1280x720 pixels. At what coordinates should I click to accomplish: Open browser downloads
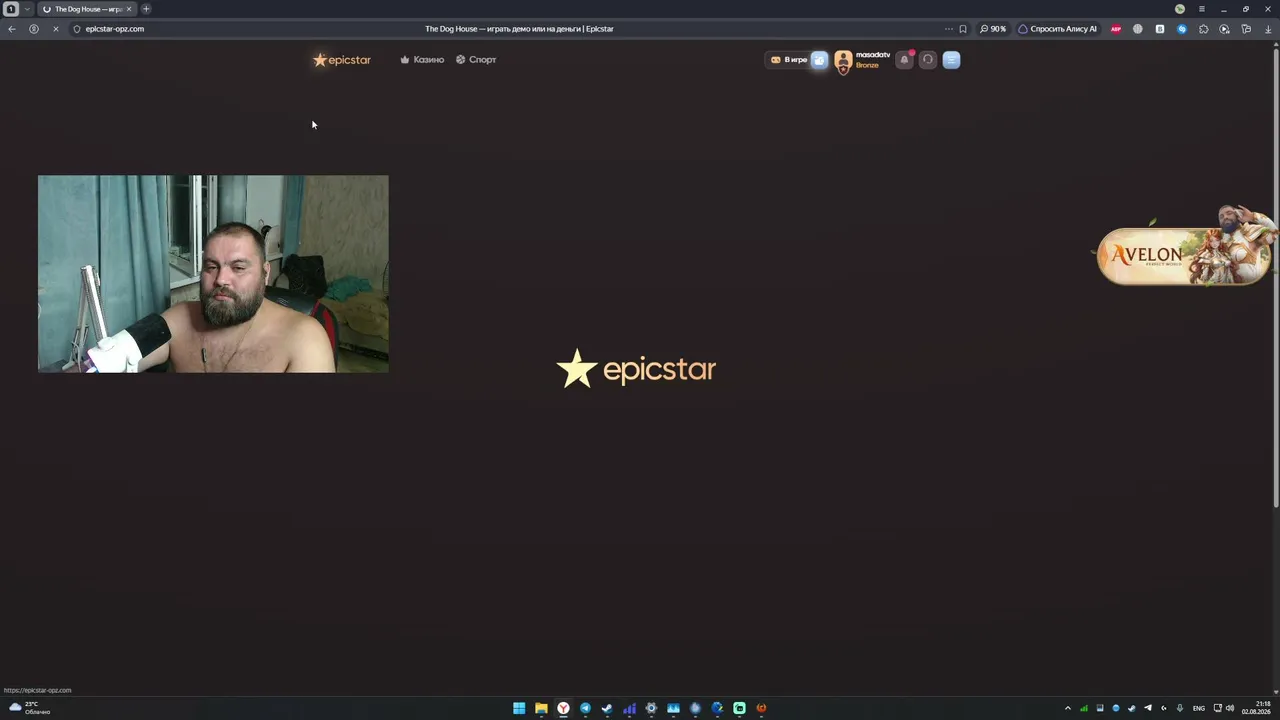[x=1268, y=29]
